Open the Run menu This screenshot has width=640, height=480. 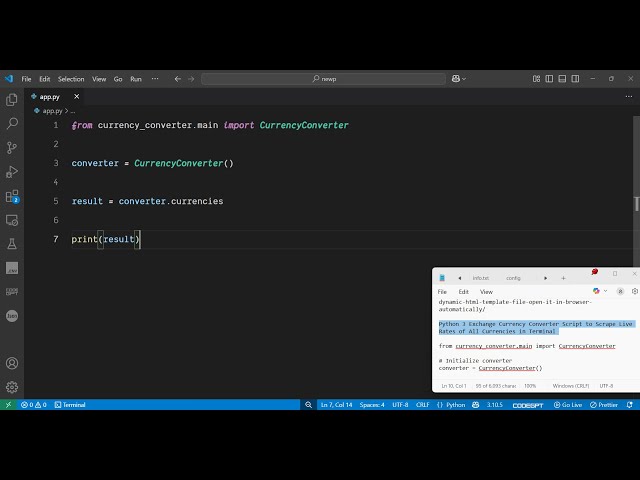(136, 79)
